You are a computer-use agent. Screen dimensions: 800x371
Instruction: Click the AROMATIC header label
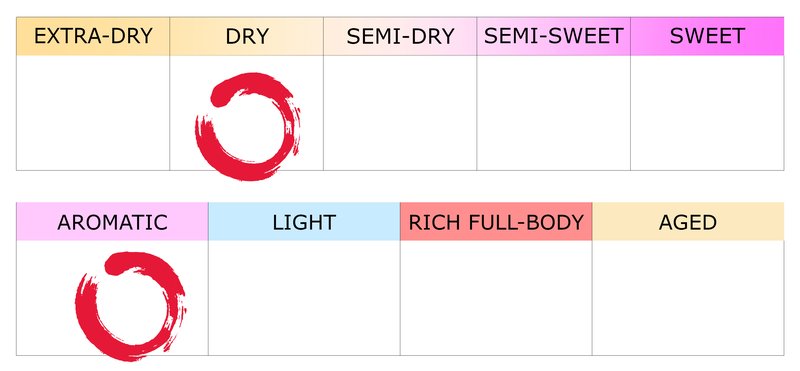coord(112,221)
